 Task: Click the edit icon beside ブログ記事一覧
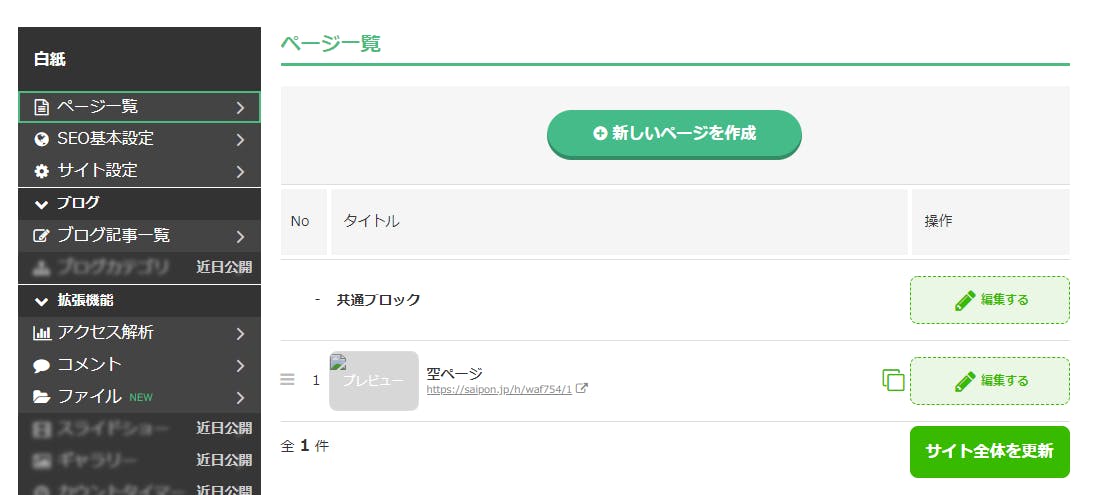coord(41,236)
